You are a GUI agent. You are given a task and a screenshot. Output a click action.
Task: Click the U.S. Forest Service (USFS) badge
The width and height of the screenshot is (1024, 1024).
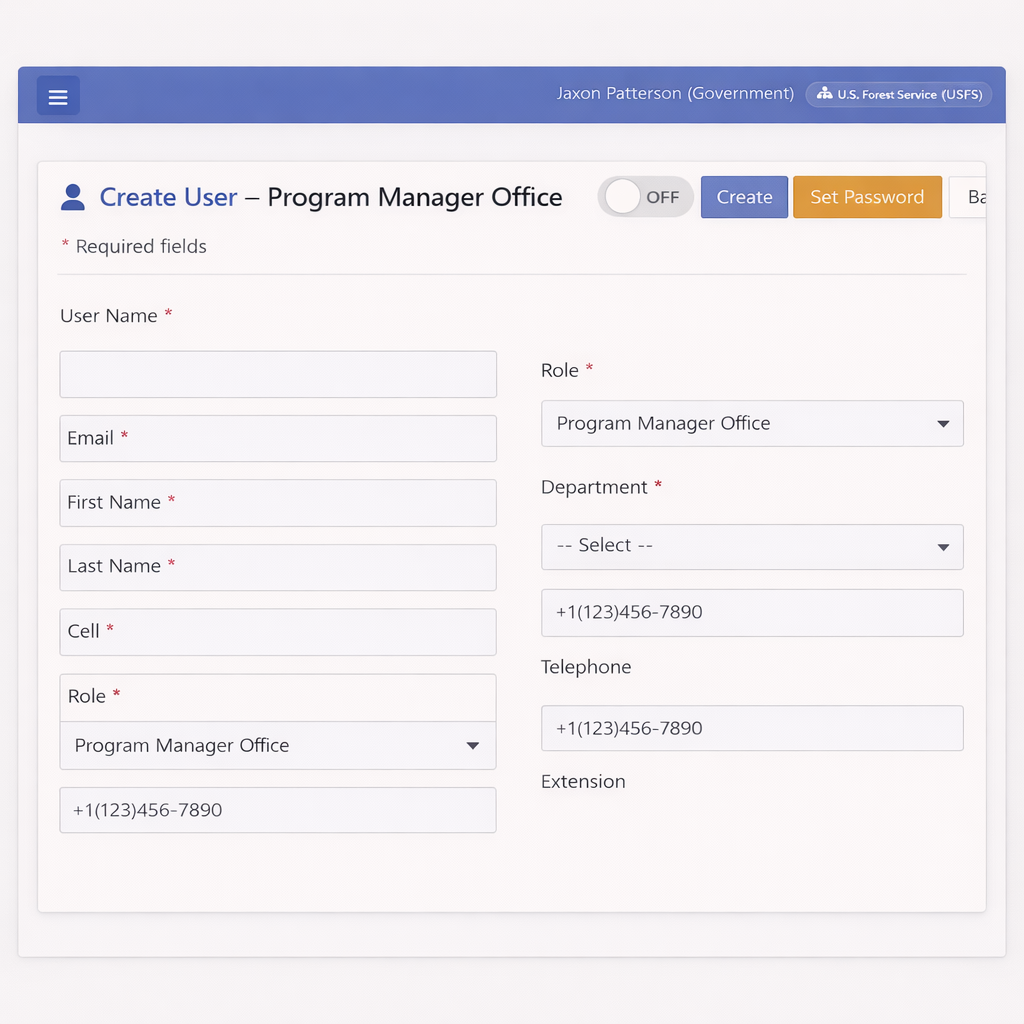click(898, 94)
